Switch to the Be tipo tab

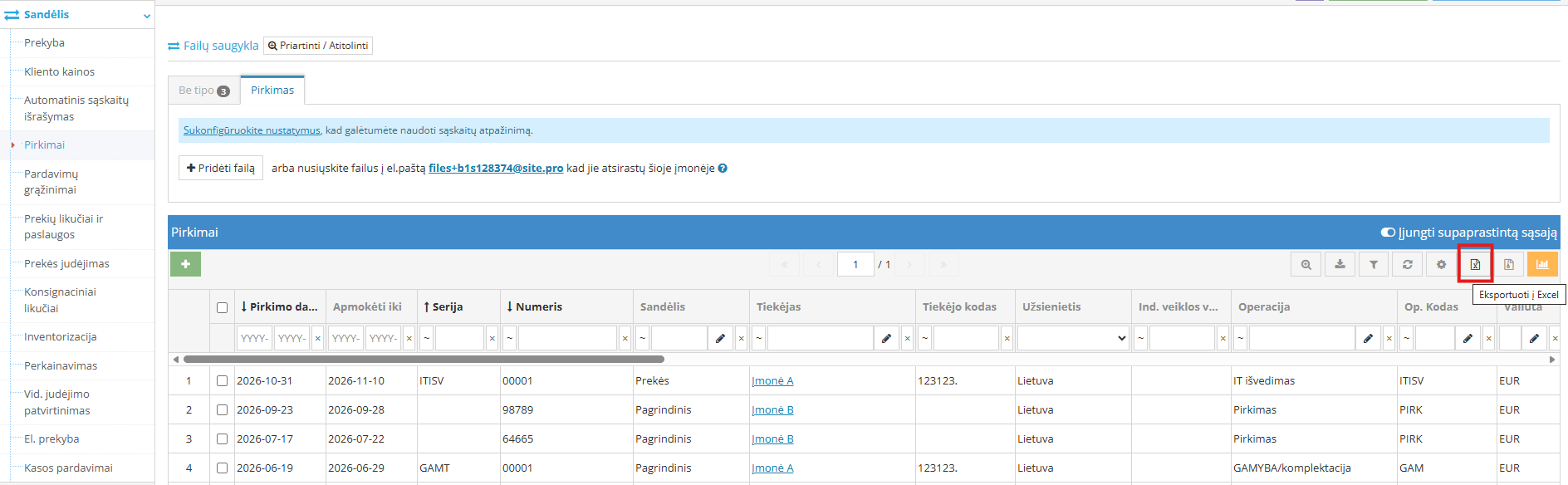tap(203, 91)
